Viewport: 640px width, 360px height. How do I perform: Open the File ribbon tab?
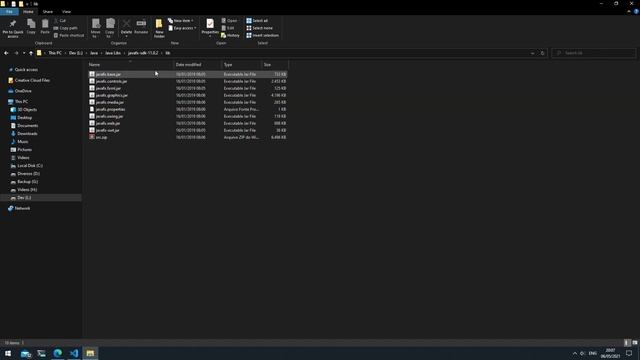(x=9, y=12)
